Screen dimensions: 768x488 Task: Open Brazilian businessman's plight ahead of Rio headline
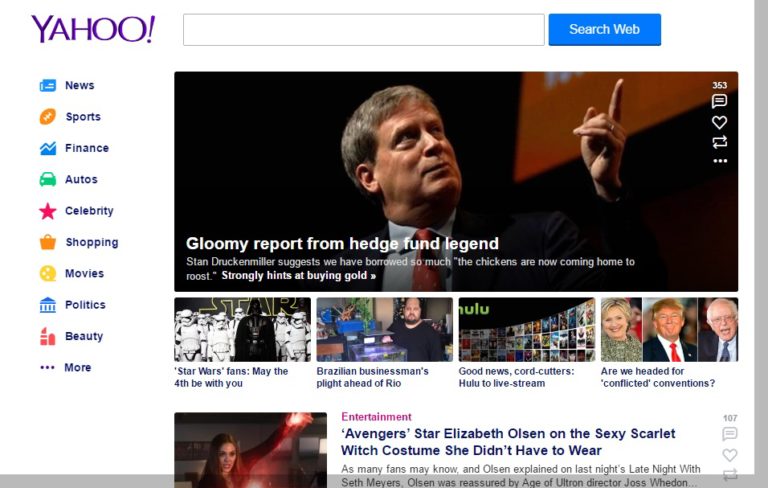(x=372, y=377)
